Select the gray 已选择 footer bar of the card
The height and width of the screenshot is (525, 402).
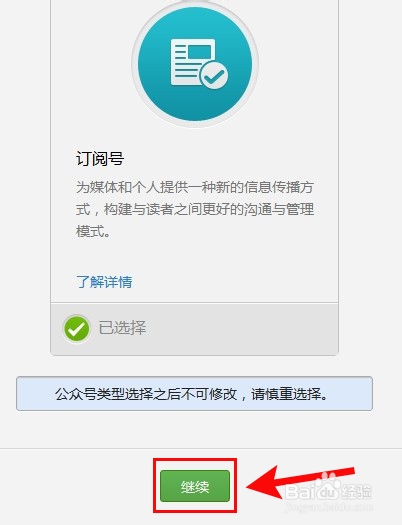[x=194, y=329]
